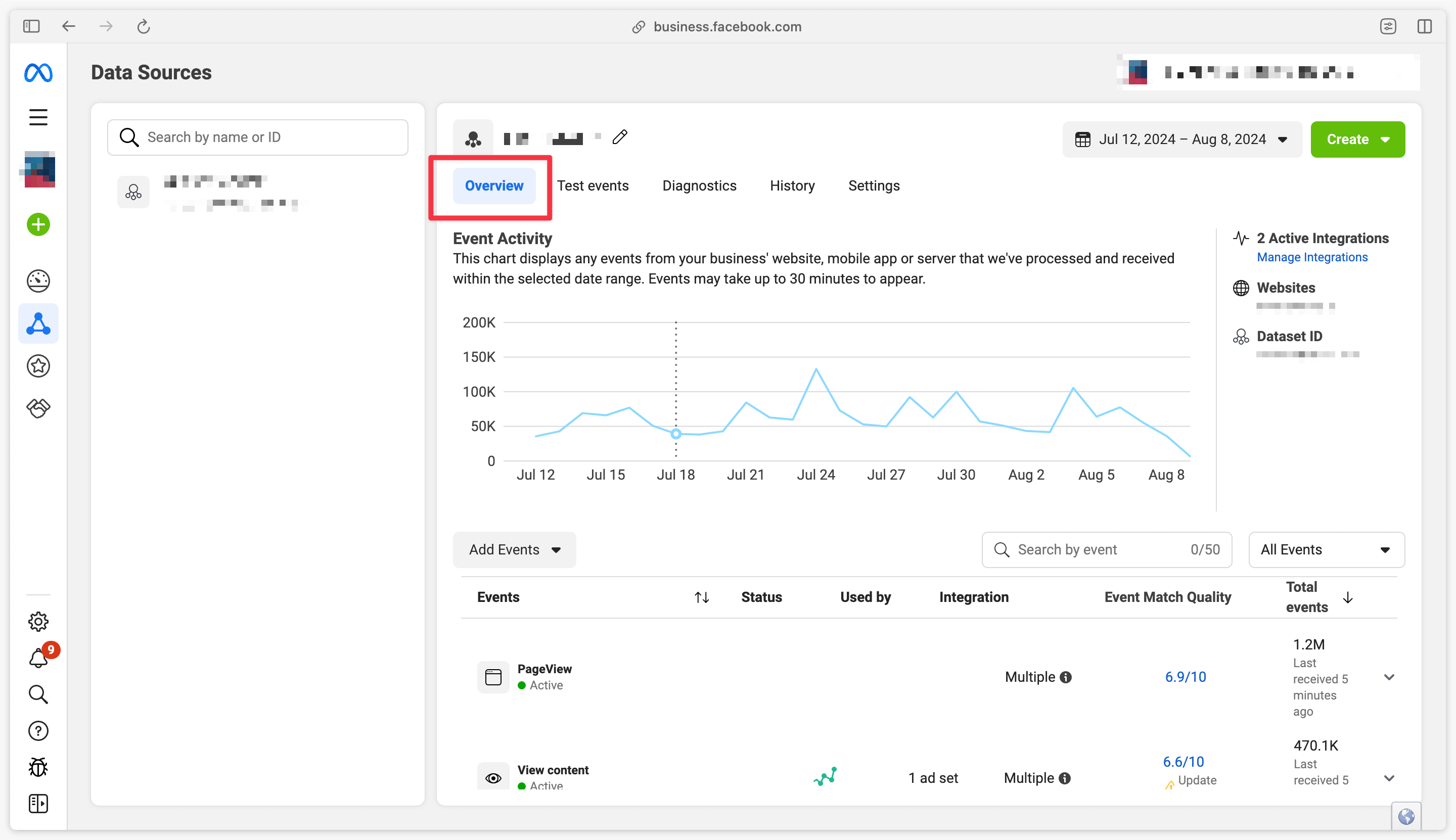Click the globe icon at bottom right

coord(1406,816)
